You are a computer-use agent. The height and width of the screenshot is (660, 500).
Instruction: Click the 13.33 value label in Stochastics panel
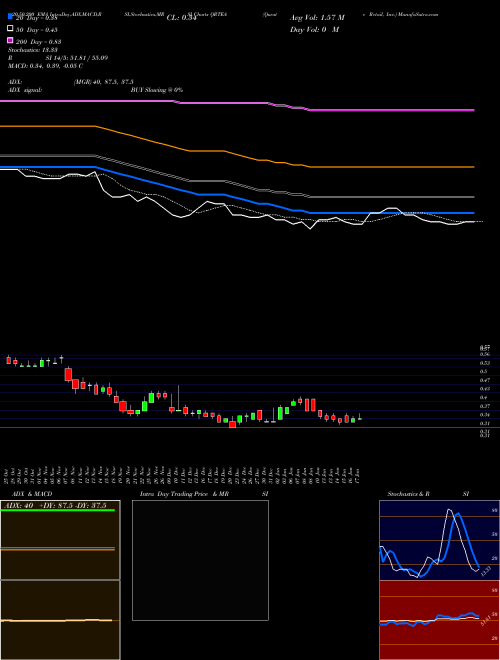(x=486, y=571)
